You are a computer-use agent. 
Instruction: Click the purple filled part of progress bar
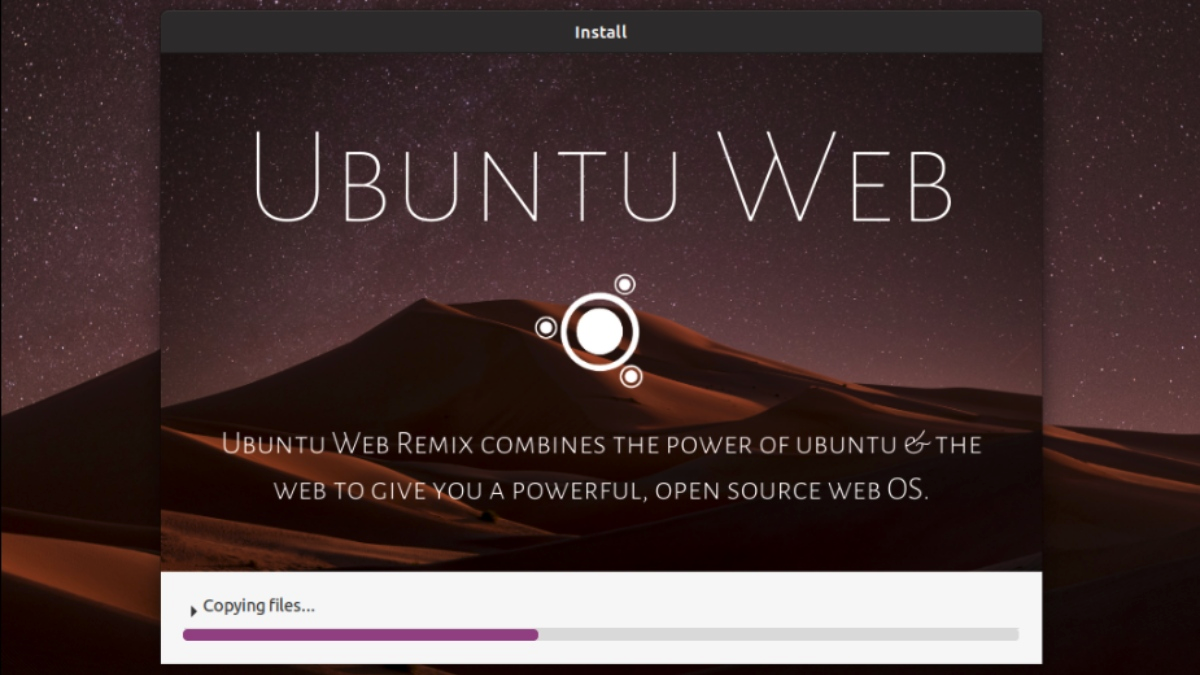[360, 634]
